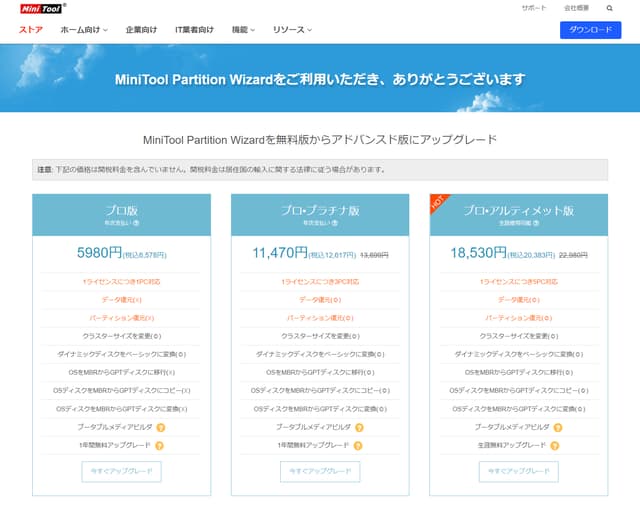The height and width of the screenshot is (522, 640).
Task: Click ダイナミックディスクをベーシックに変換 row in プロ・アルティメット版 card
Action: [x=519, y=354]
